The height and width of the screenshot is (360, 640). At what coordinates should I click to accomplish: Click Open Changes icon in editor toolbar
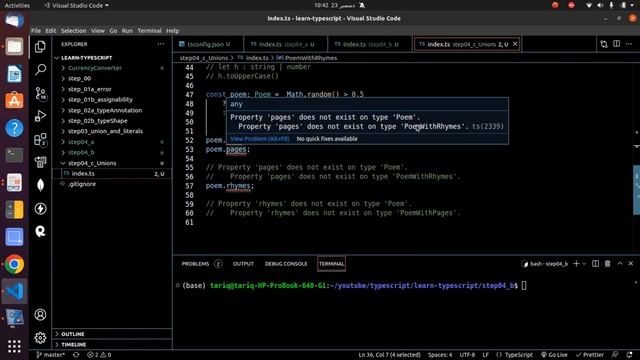[x=604, y=44]
